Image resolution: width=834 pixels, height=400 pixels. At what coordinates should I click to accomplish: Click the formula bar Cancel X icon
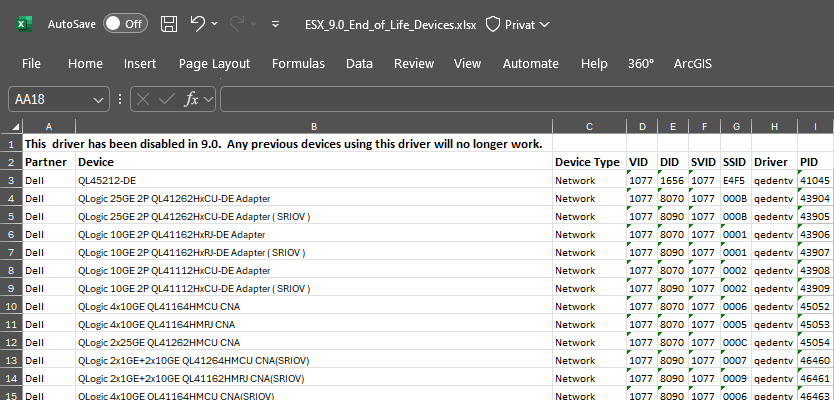pos(144,99)
